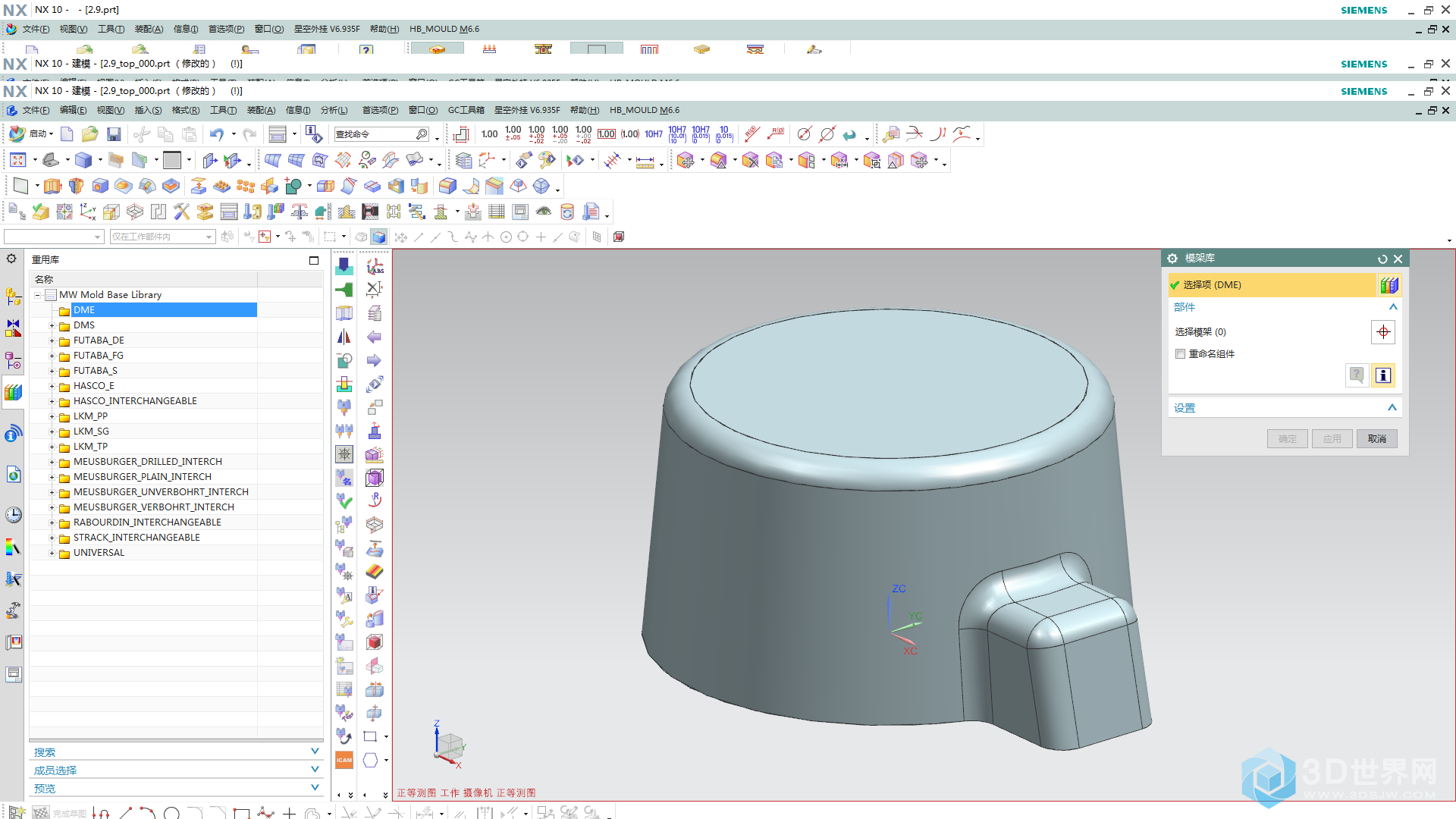Collapse the 设置 section in dialog
The height and width of the screenshot is (819, 1456).
tap(1392, 408)
